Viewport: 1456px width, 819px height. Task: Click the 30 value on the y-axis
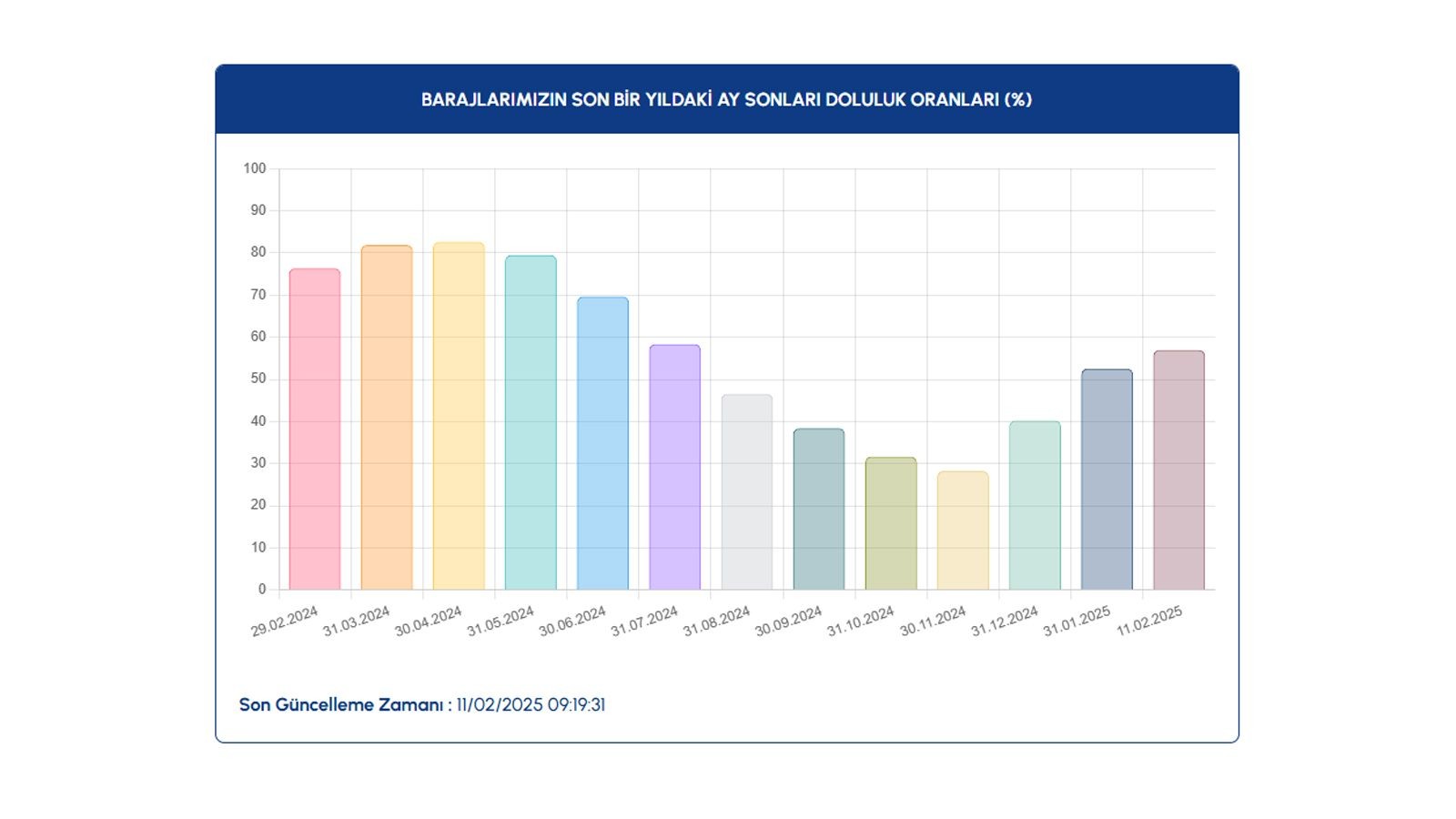point(258,463)
